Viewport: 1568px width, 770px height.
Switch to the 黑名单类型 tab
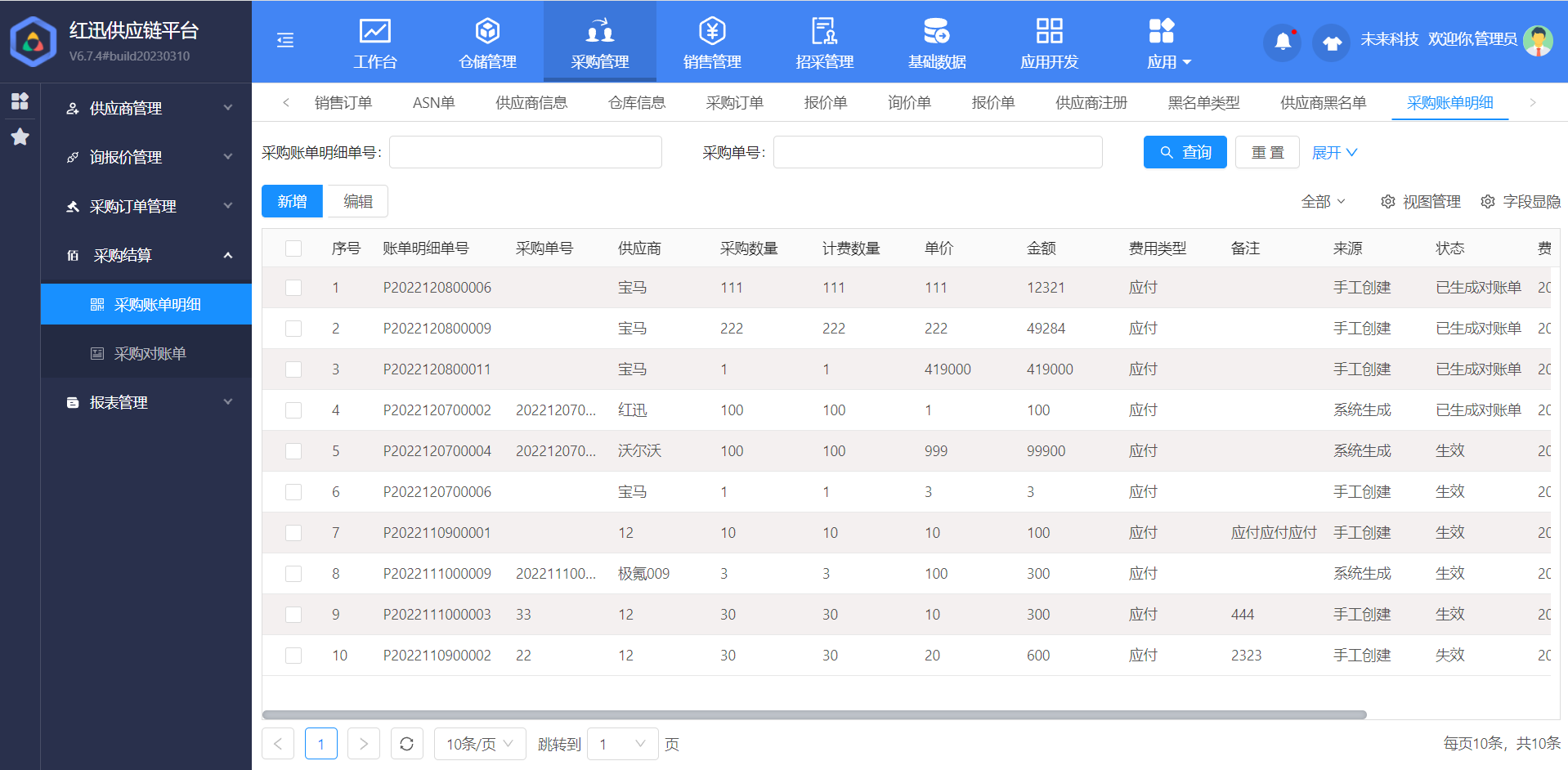click(1203, 103)
